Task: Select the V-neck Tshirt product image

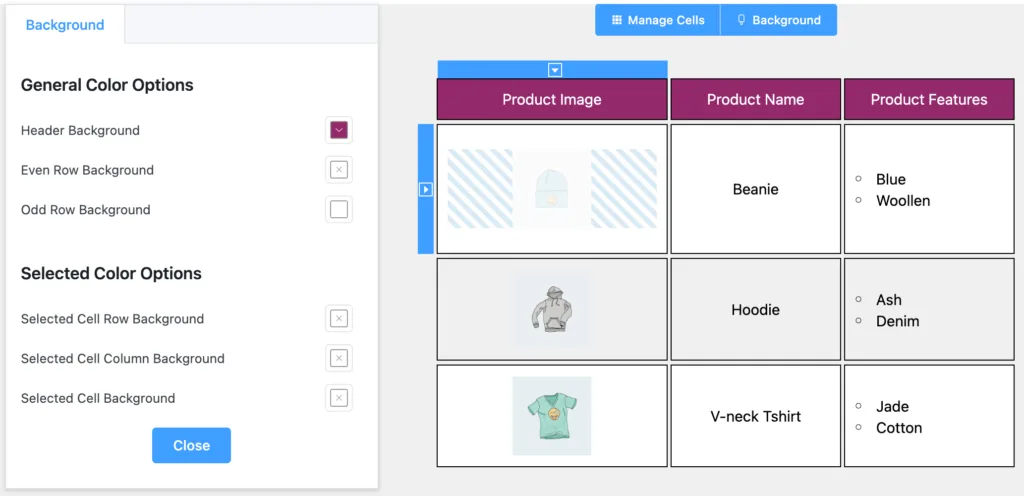Action: point(552,416)
